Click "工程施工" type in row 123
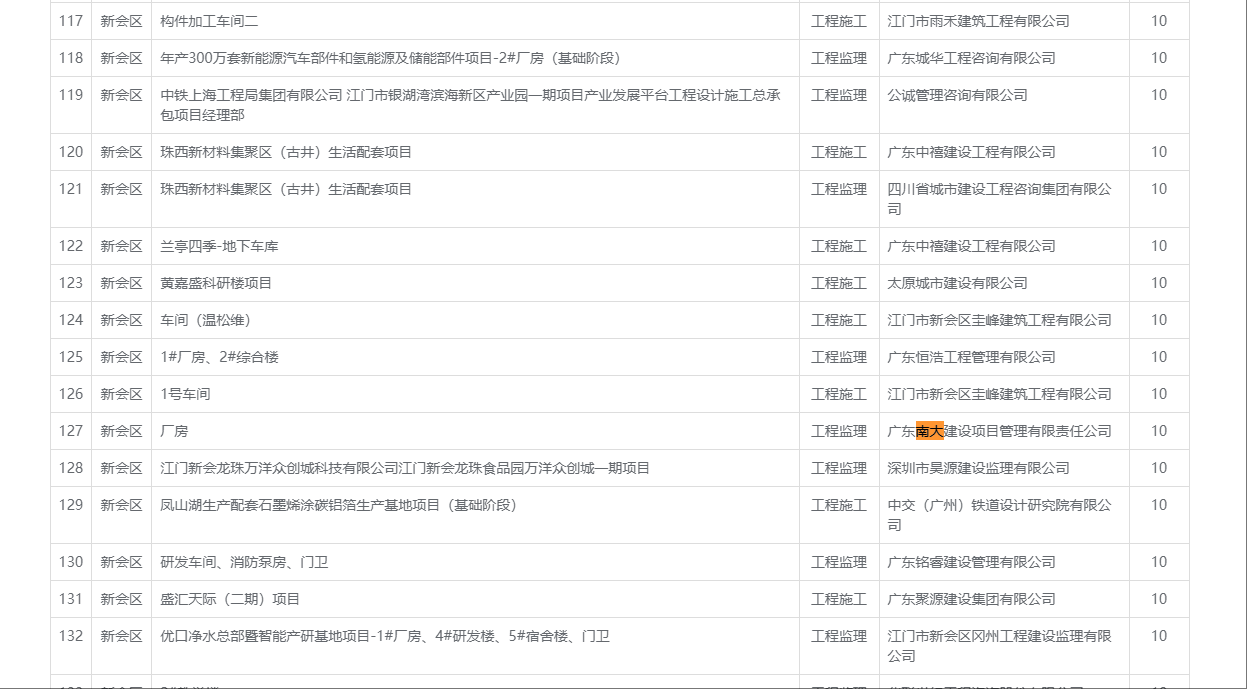The height and width of the screenshot is (689, 1247). coord(839,283)
